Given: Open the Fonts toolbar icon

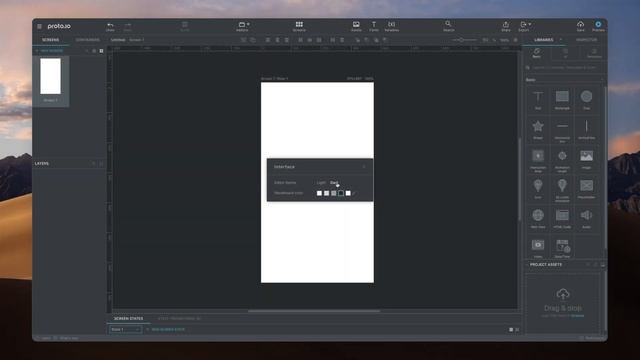Looking at the screenshot, I should coord(373,27).
